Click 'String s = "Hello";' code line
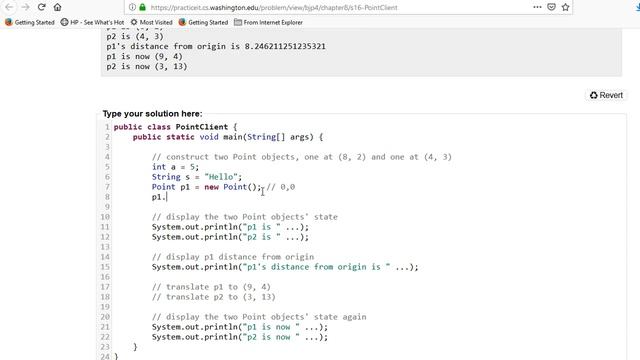Screen dimensions: 640x360 (x=197, y=177)
